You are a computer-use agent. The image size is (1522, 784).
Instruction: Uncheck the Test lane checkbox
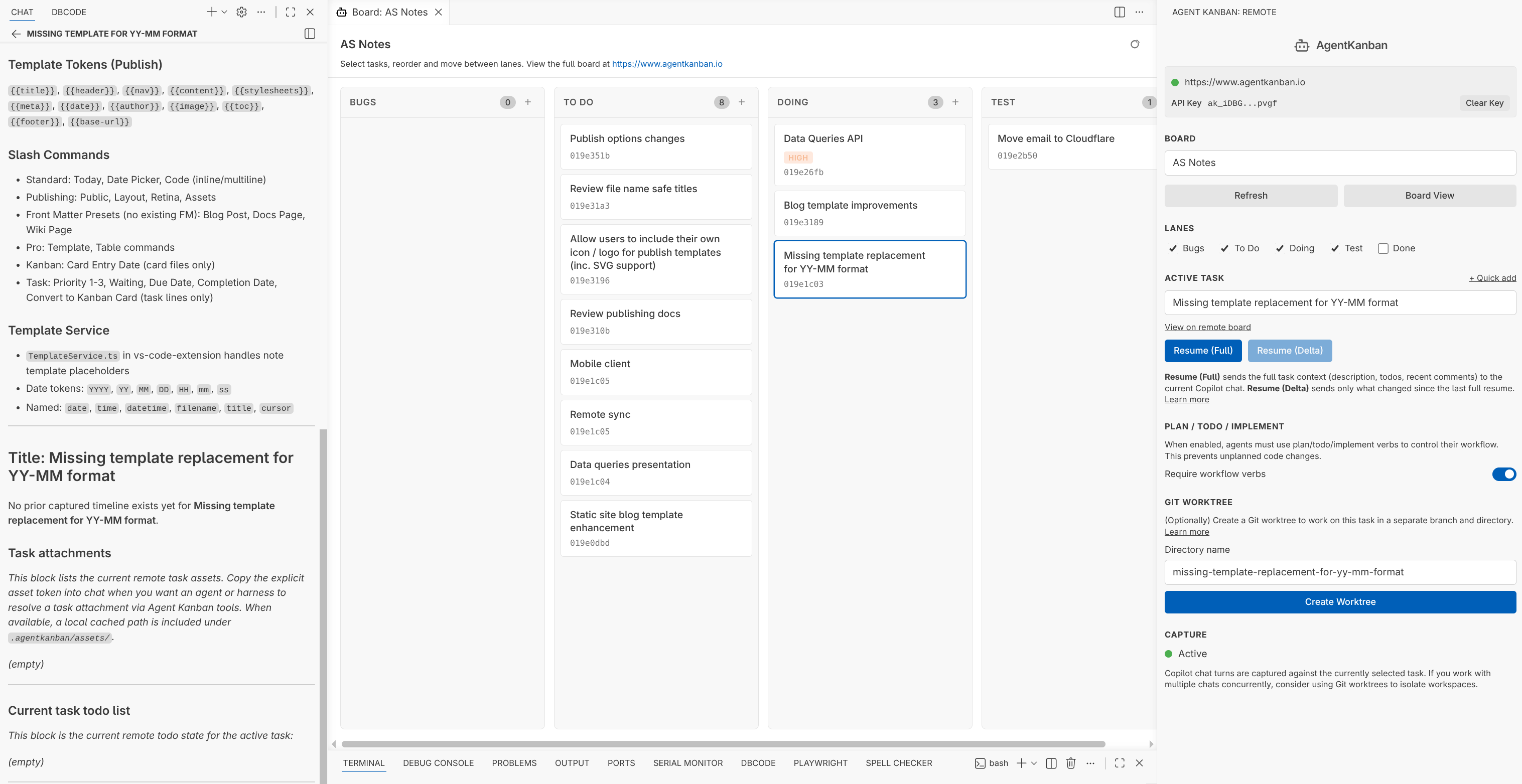tap(1335, 249)
